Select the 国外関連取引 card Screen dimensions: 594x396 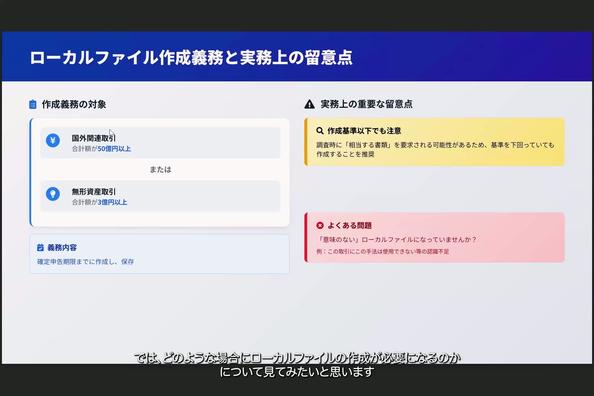pyautogui.click(x=160, y=142)
